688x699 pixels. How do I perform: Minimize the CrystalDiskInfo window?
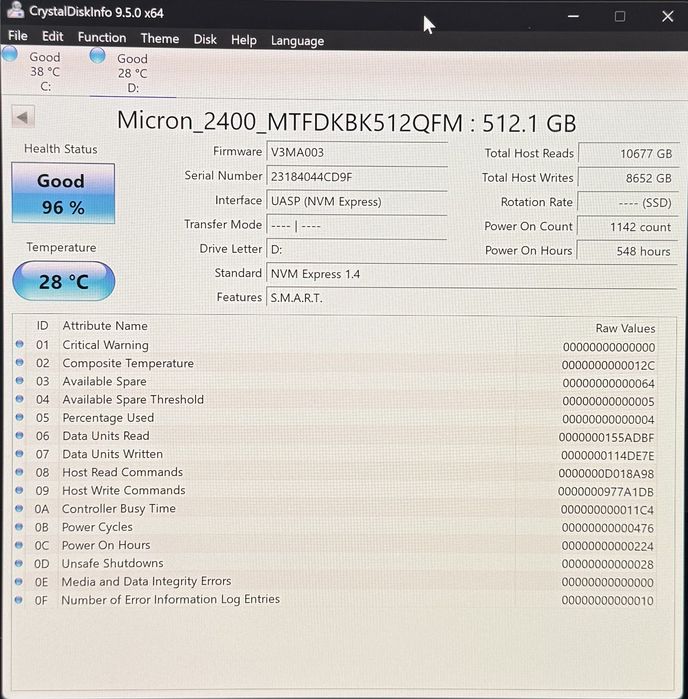pyautogui.click(x=573, y=16)
